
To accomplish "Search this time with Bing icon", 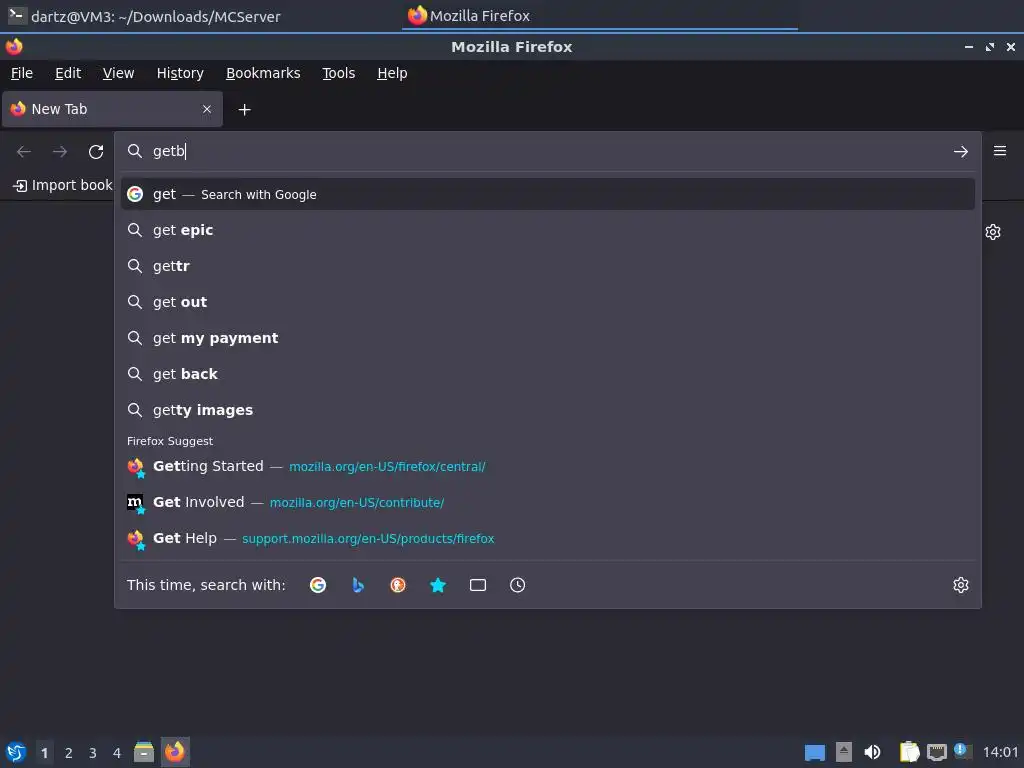I will [x=358, y=584].
